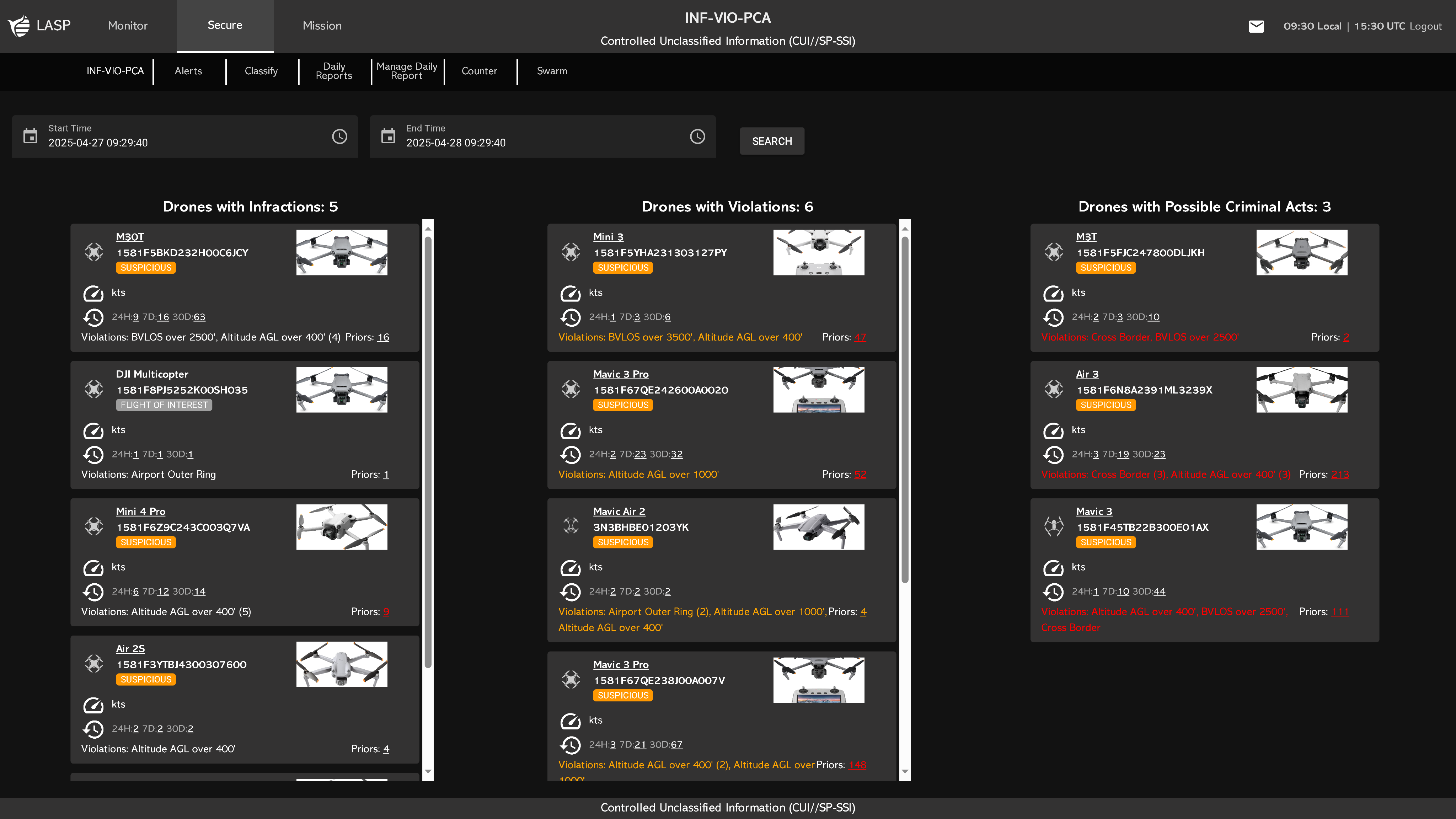Open the Swarm submenu item
This screenshot has width=1456, height=819.
tap(552, 71)
